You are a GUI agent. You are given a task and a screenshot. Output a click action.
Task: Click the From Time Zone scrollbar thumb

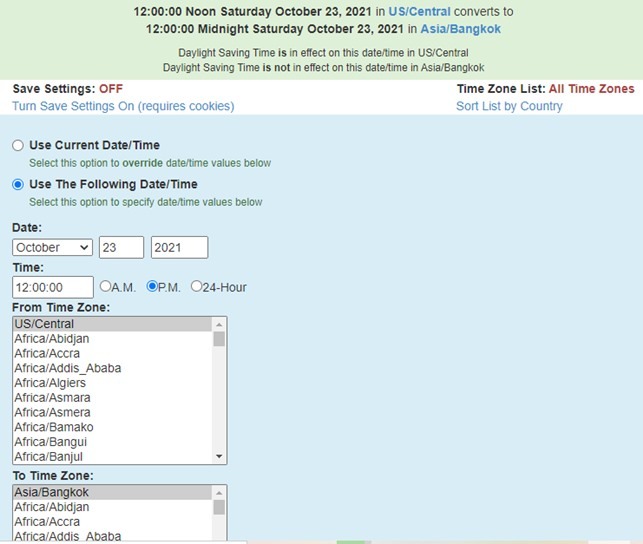tap(219, 339)
